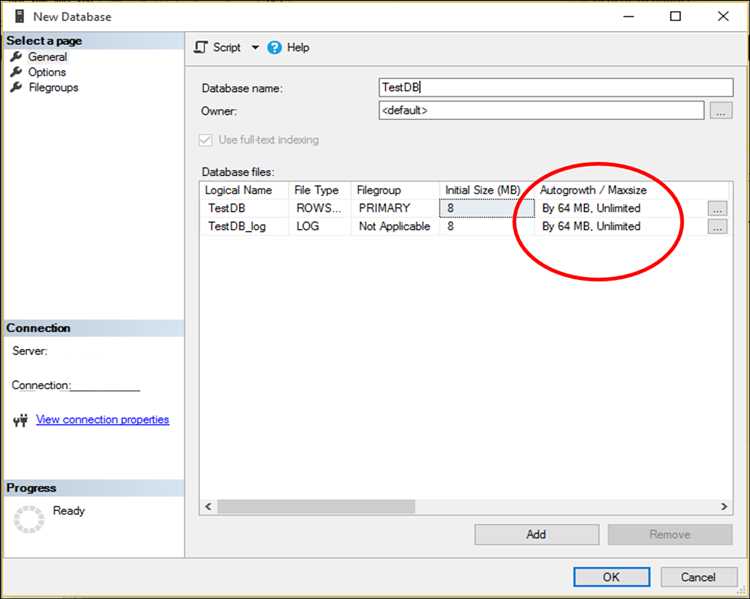
Task: Select the Initial Size cell for TestDB
Action: pos(480,209)
